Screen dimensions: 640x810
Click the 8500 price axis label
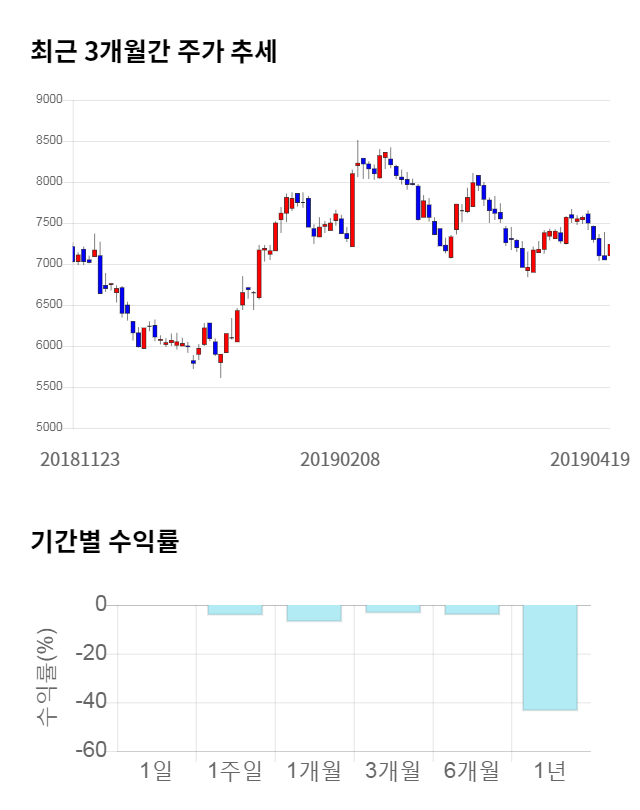[x=48, y=141]
